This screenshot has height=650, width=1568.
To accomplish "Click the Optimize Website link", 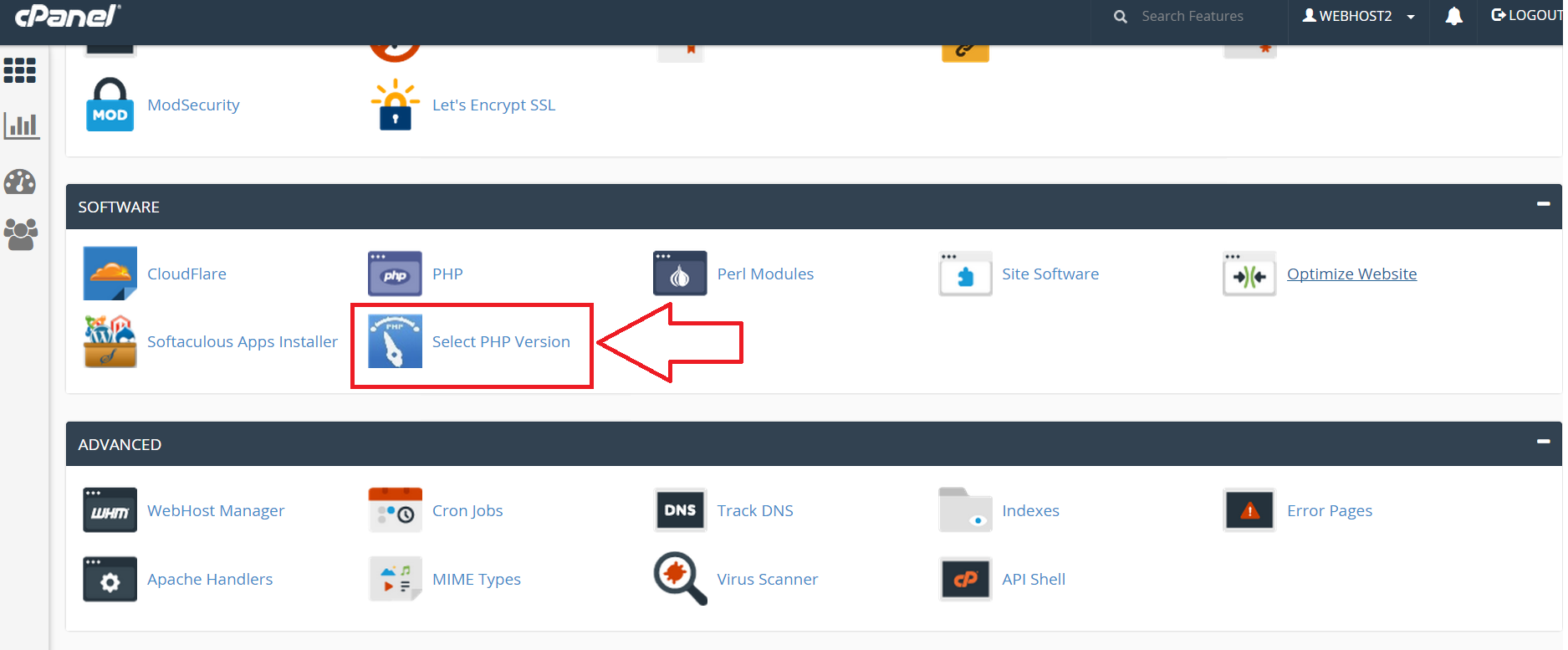I will pos(1351,274).
